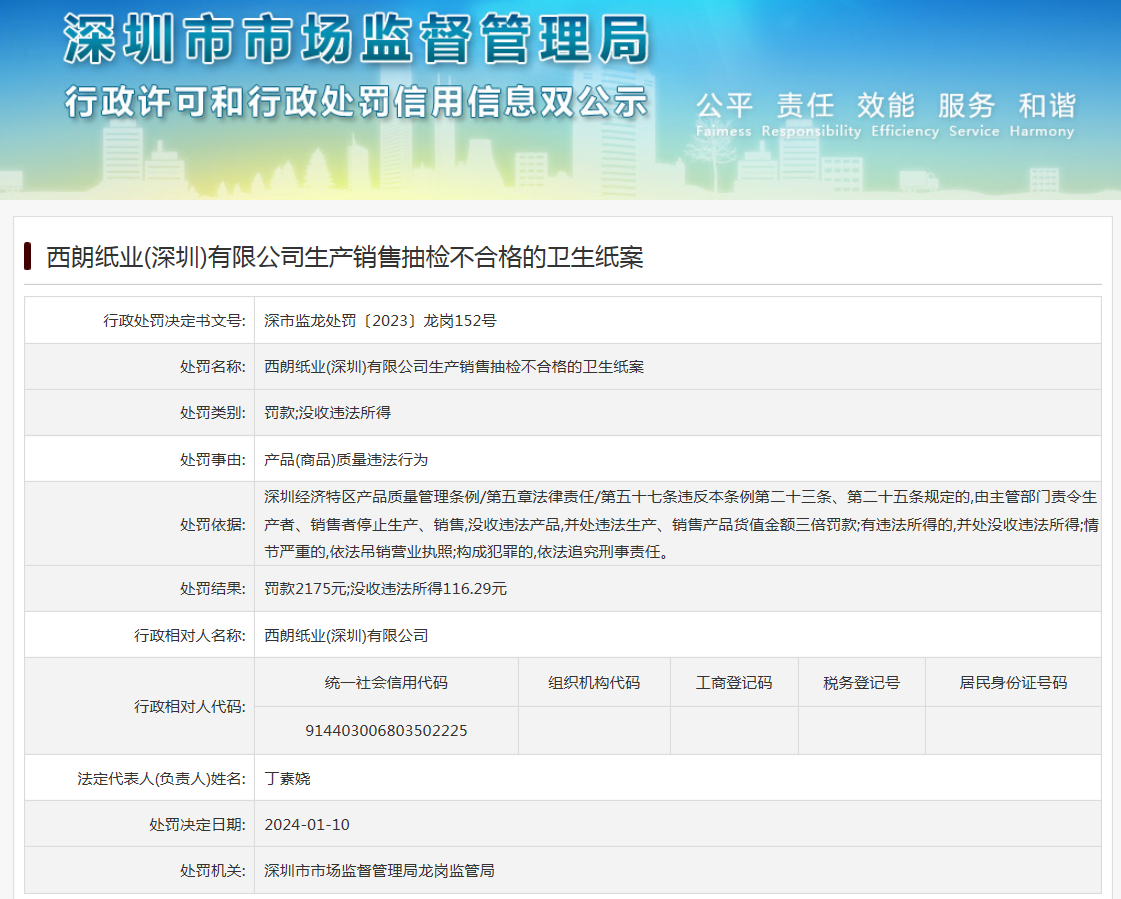
Task: Click the 行政许可和行政处罚信用信息双公示 subtitle
Action: pos(355,102)
